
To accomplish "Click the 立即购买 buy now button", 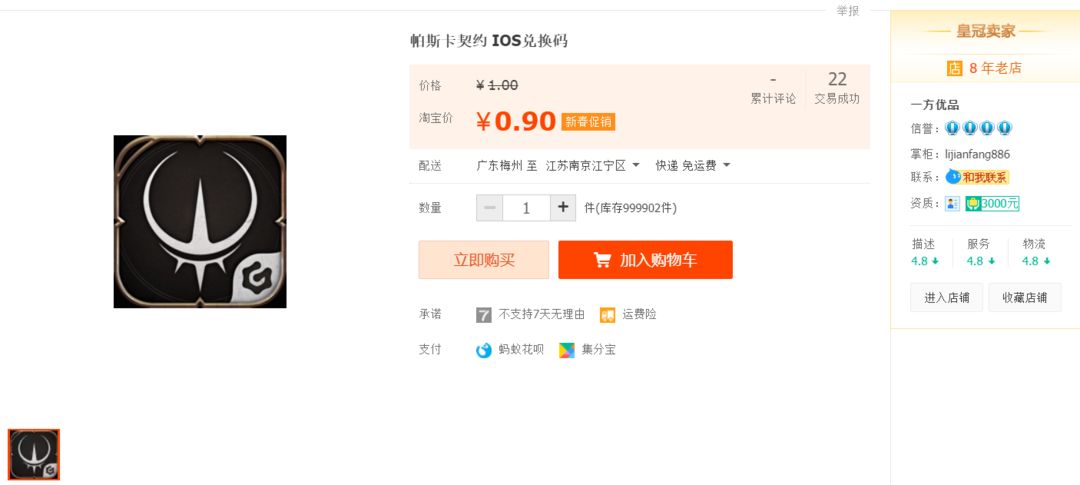I will click(x=484, y=260).
